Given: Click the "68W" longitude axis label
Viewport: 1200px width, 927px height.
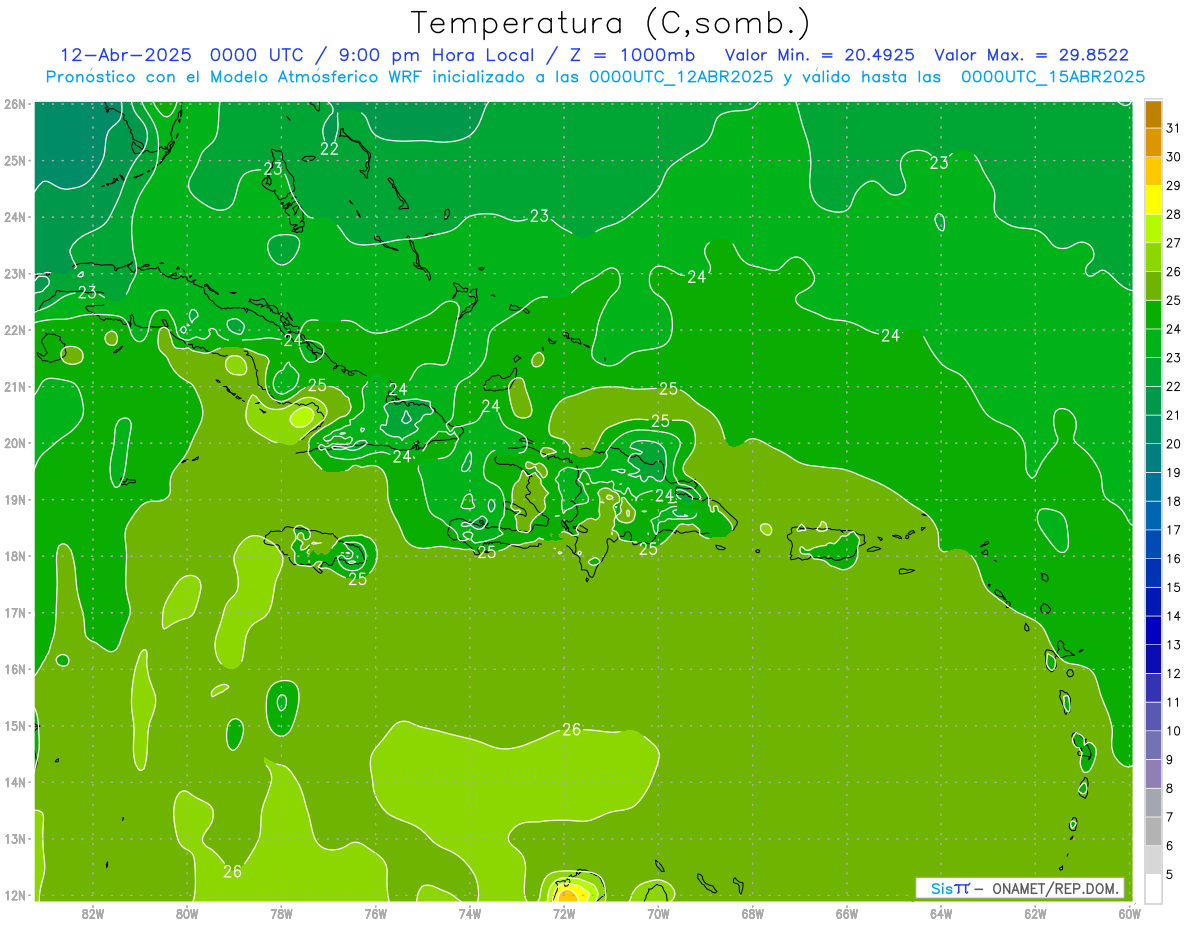Looking at the screenshot, I should point(753,914).
